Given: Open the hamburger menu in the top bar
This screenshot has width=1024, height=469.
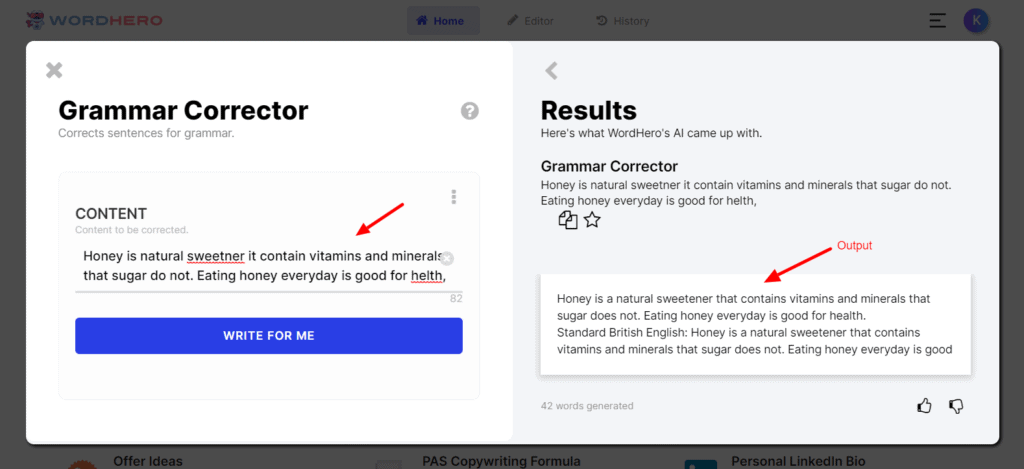Looking at the screenshot, I should coord(937,20).
